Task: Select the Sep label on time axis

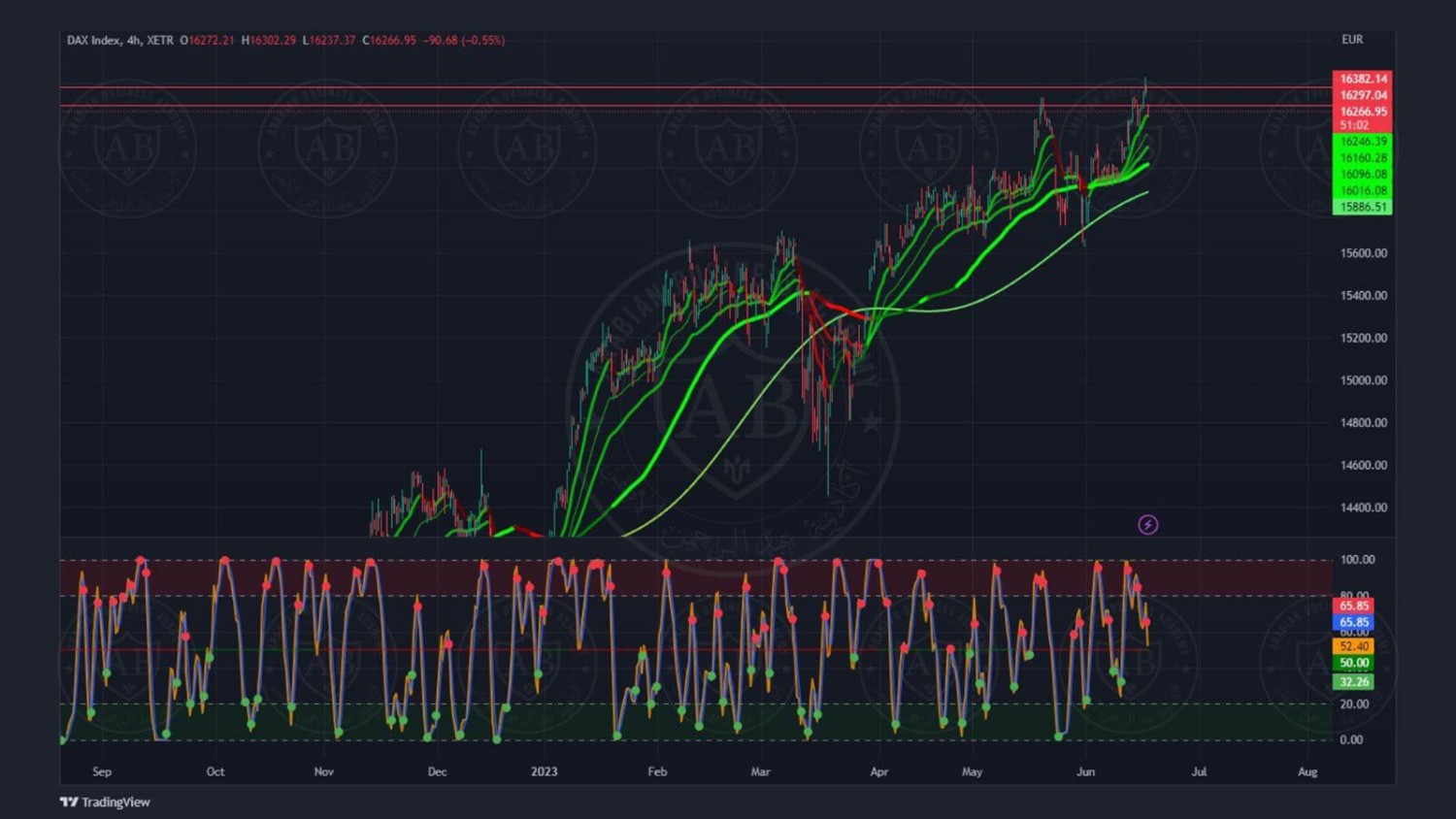Action: coord(102,771)
